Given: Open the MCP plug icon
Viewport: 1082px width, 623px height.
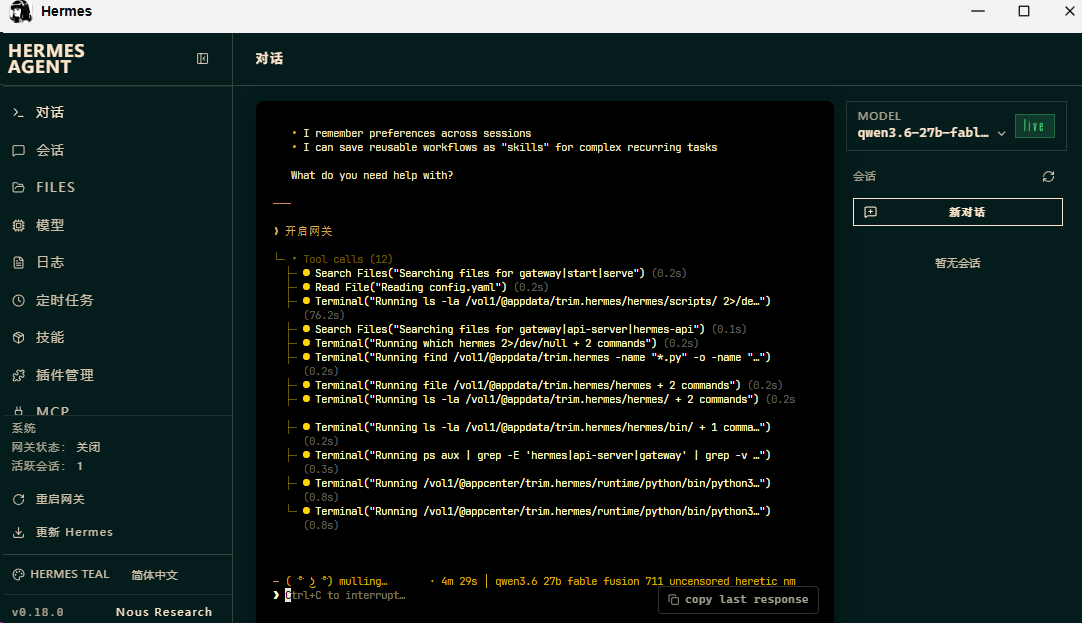Looking at the screenshot, I should [19, 411].
